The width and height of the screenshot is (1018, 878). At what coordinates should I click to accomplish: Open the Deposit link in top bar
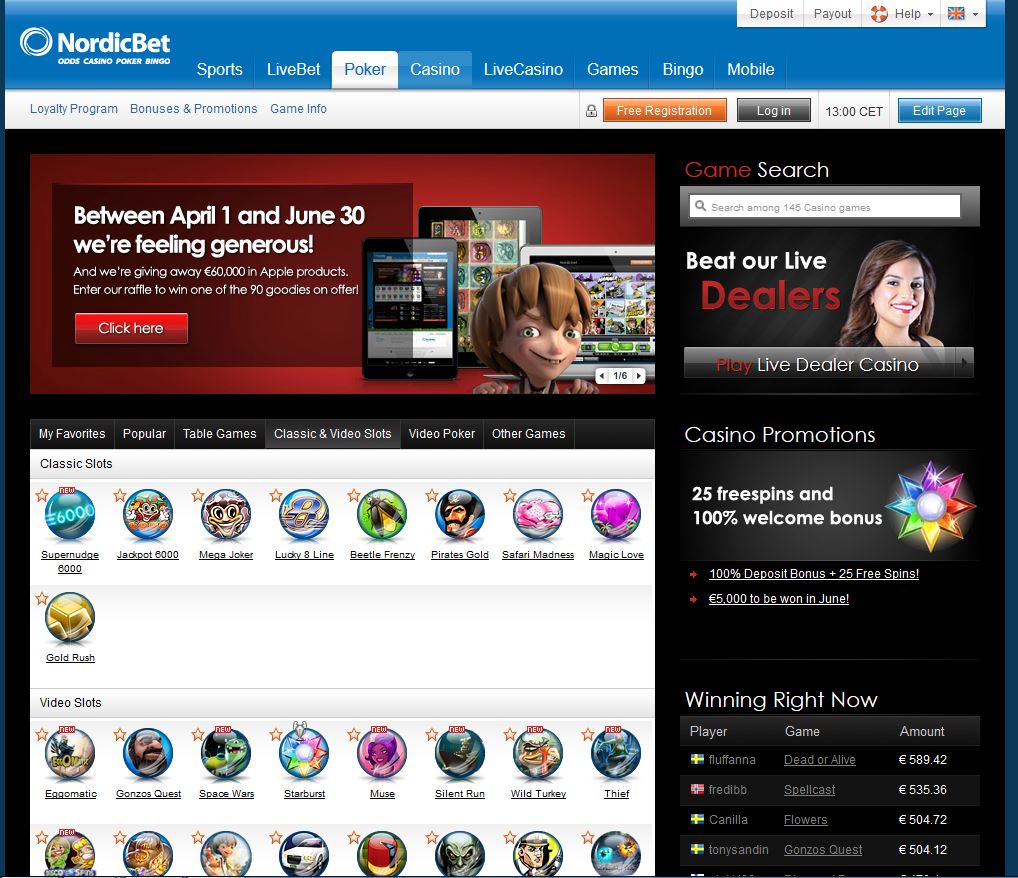[771, 14]
